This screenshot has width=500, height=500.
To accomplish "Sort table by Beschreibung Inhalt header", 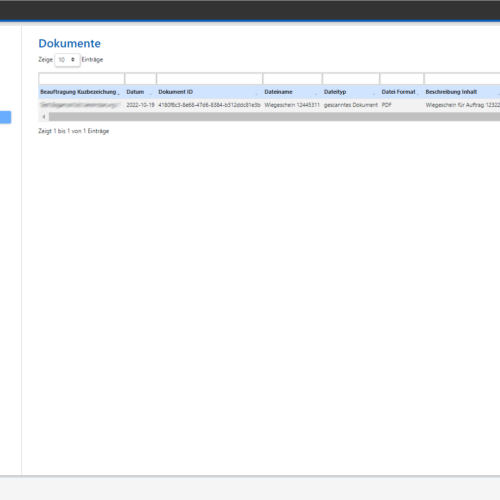I will tap(462, 92).
